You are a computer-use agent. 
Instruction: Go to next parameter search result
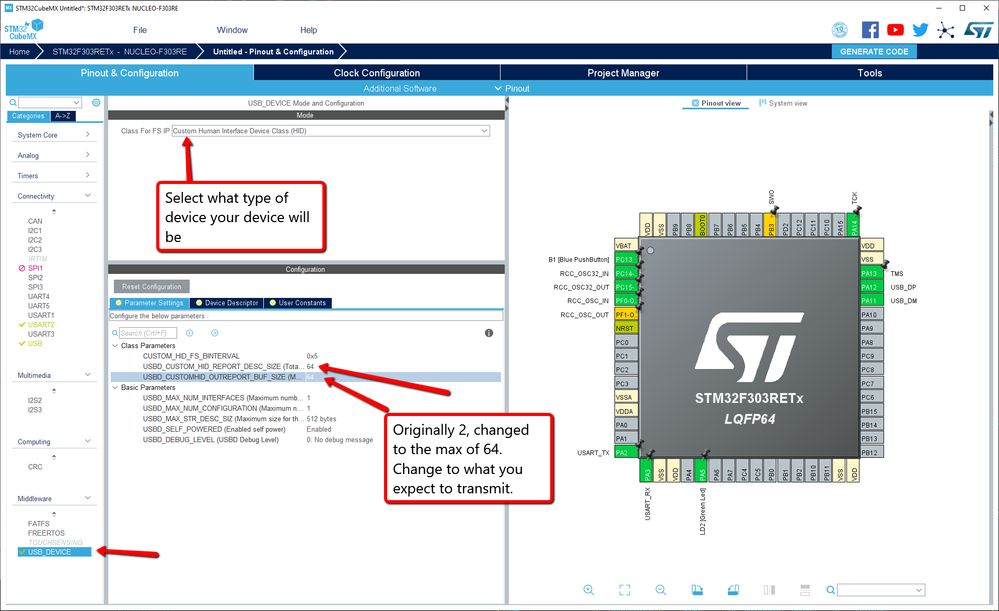pyautogui.click(x=215, y=333)
